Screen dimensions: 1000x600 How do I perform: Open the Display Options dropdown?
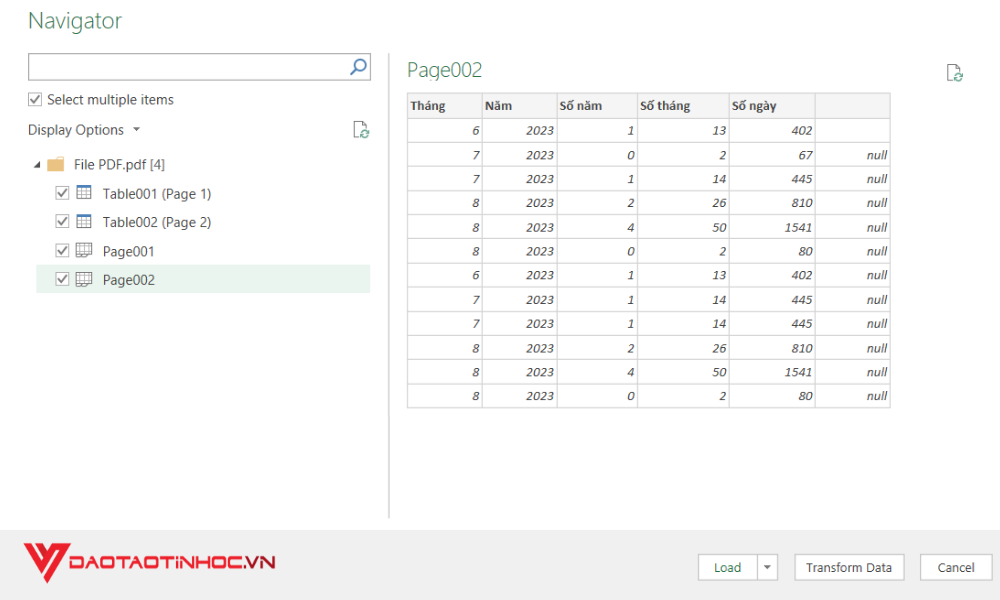[x=137, y=129]
